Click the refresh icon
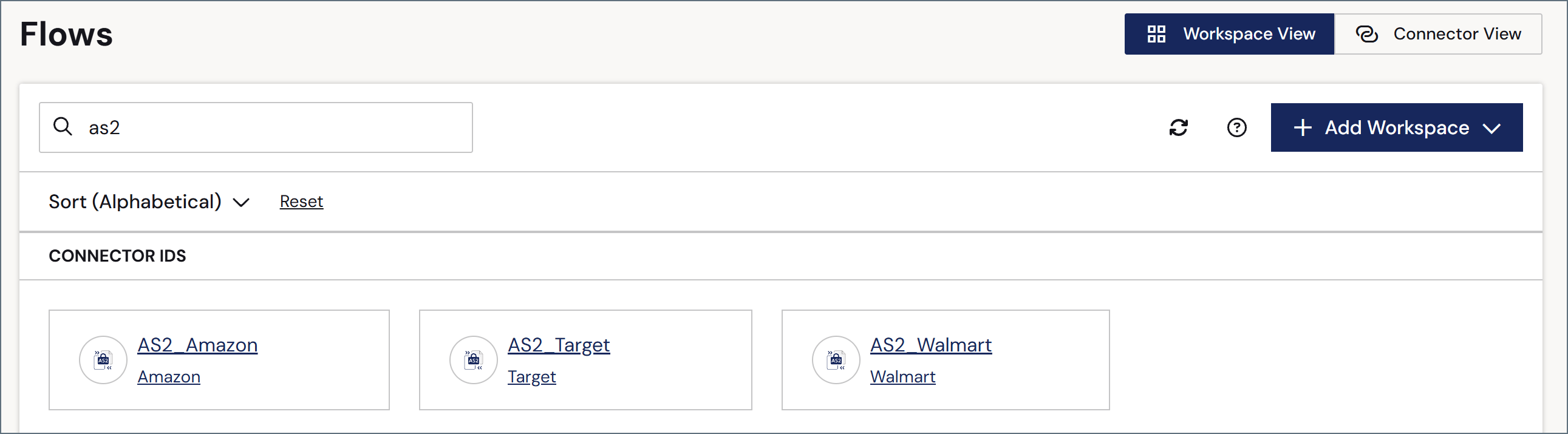The width and height of the screenshot is (1568, 434). coord(1179,127)
